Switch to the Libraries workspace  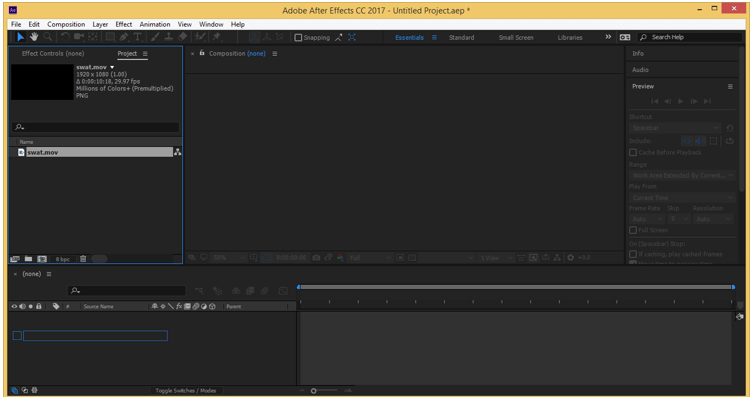point(570,37)
